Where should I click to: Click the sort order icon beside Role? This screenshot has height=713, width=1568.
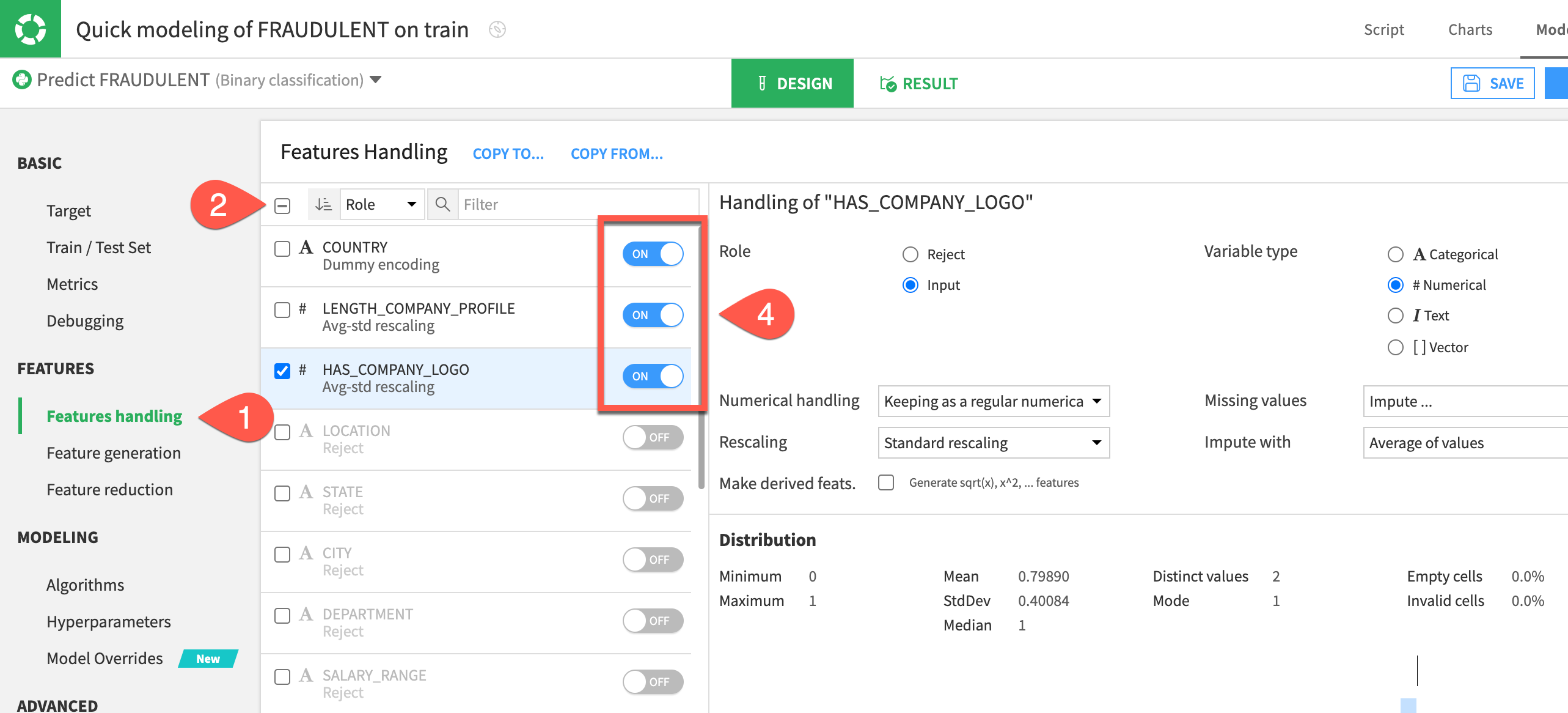(323, 204)
